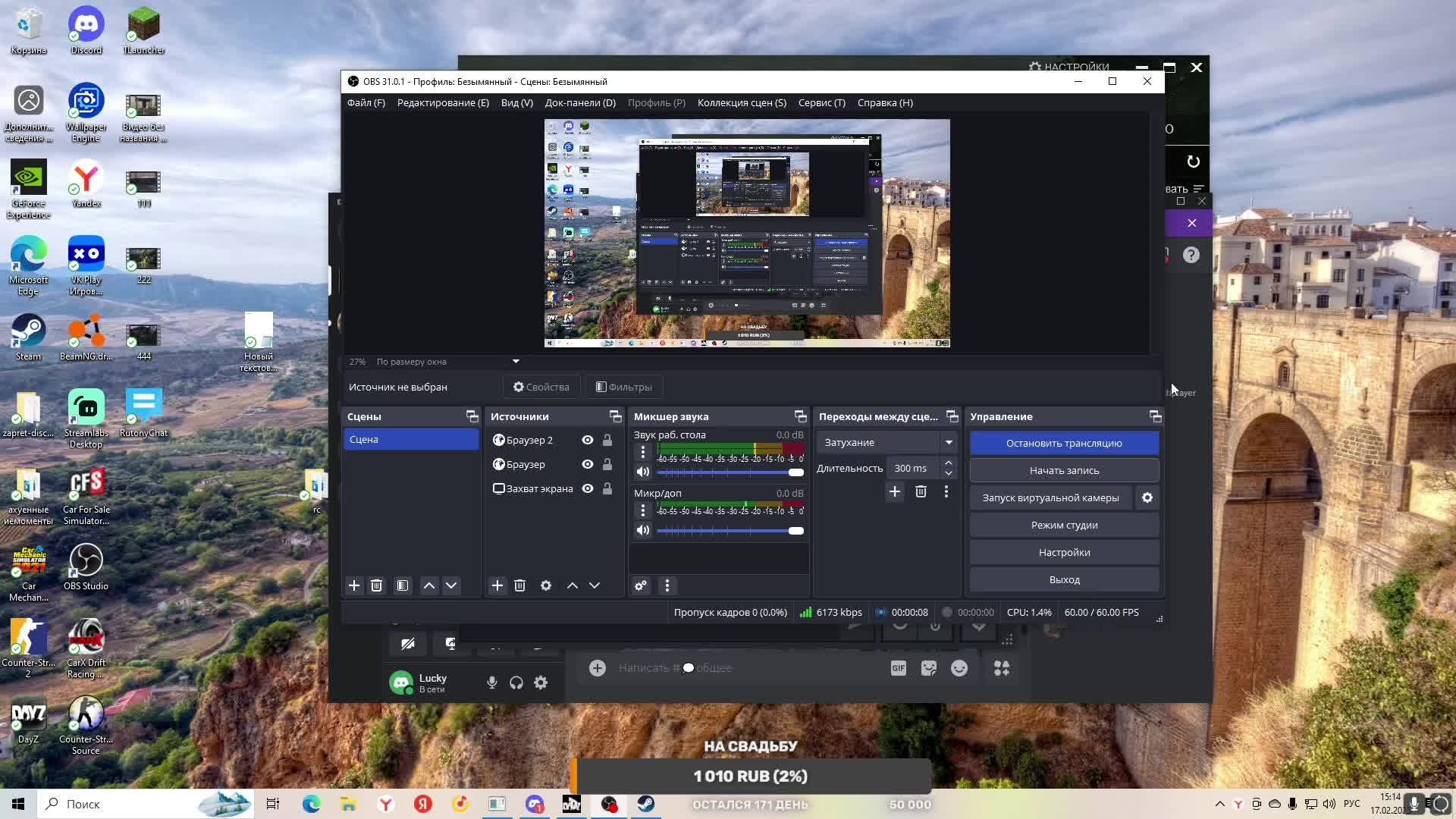Enable Режим студии

[1064, 525]
